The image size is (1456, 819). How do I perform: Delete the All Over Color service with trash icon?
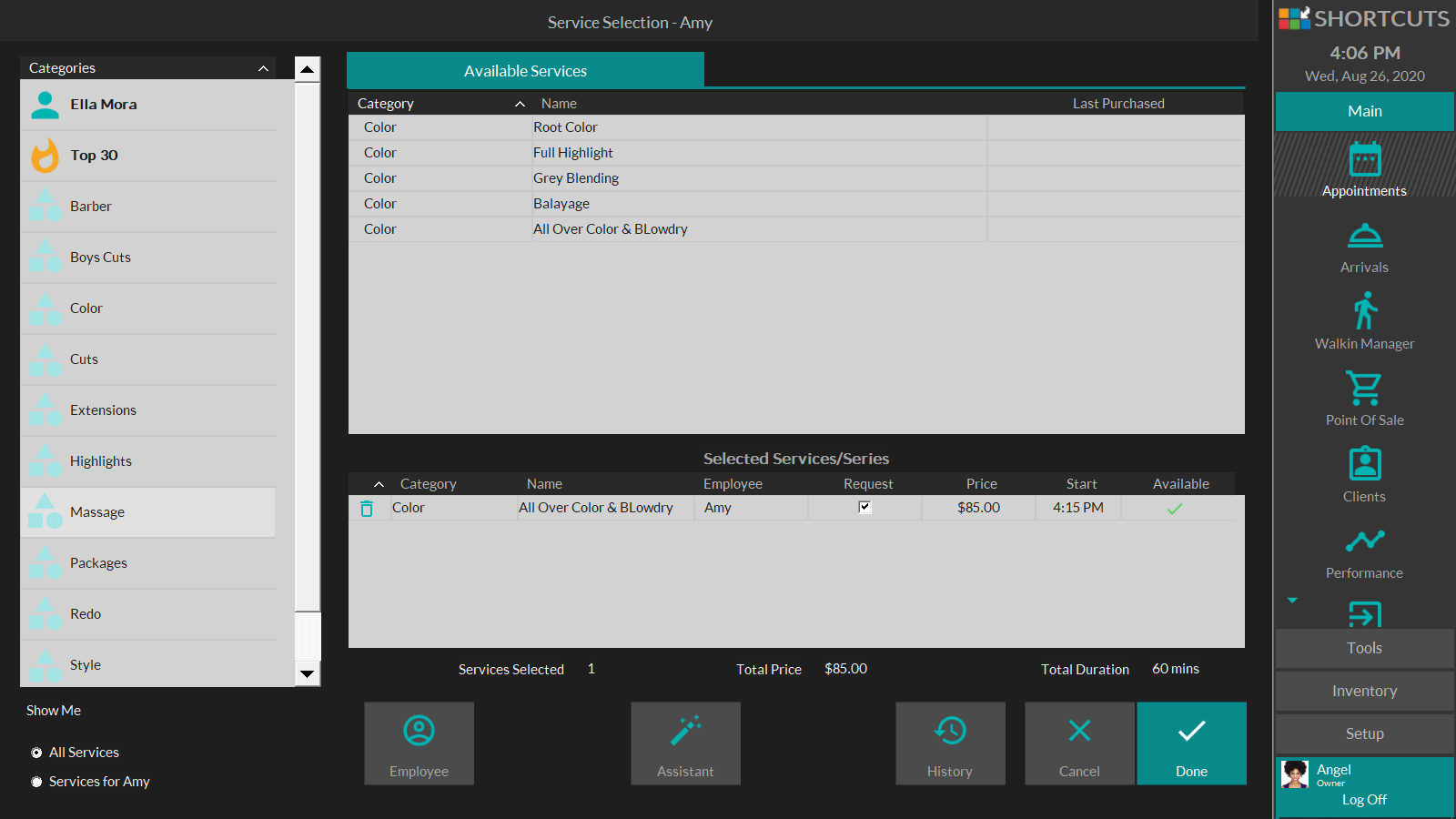(367, 509)
